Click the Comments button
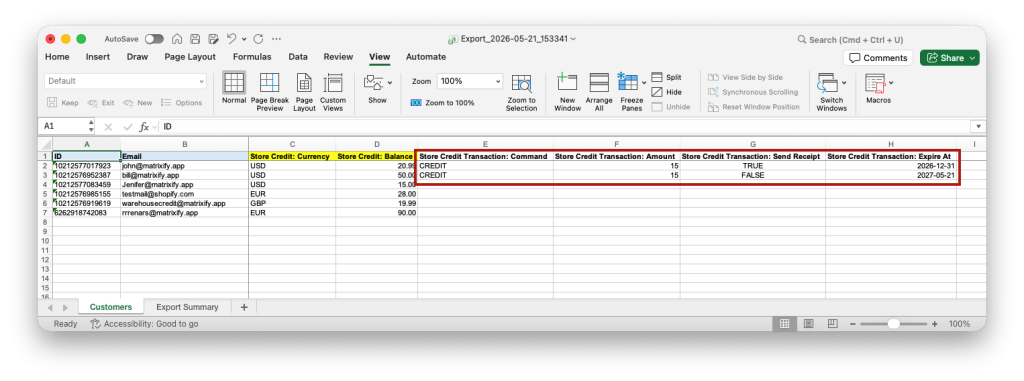This screenshot has width=1024, height=381. click(878, 58)
